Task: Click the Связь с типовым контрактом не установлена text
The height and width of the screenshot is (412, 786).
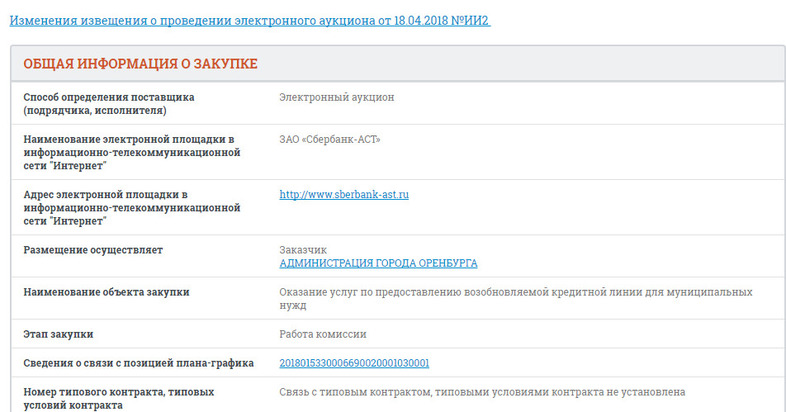Action: click(482, 392)
